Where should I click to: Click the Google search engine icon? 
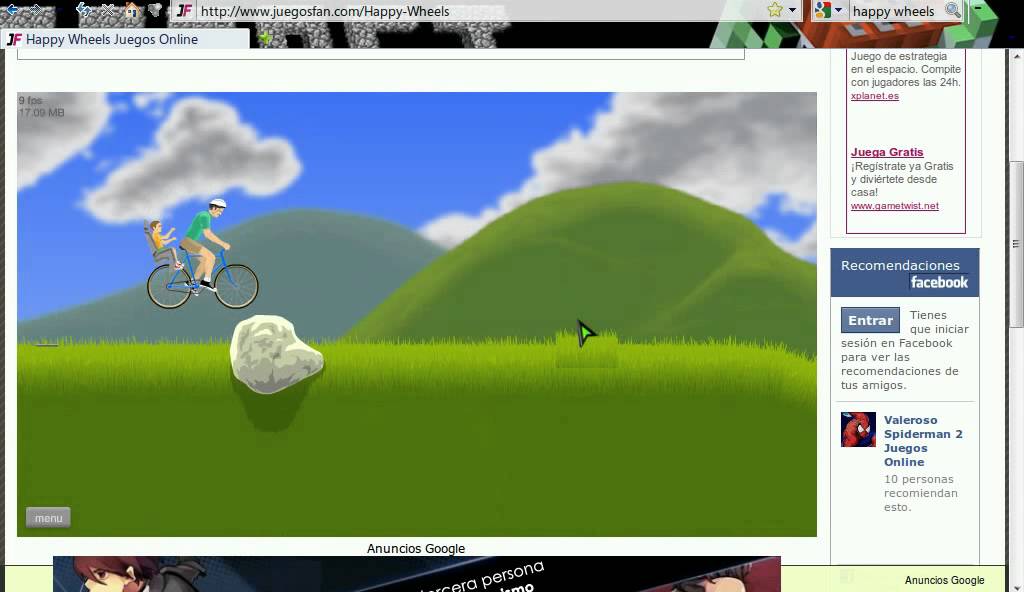pyautogui.click(x=823, y=10)
